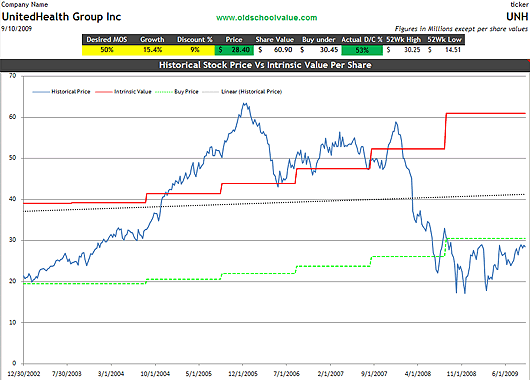Select the Buy Price legend entry
Screen dimensions: 530x380
pos(177,92)
